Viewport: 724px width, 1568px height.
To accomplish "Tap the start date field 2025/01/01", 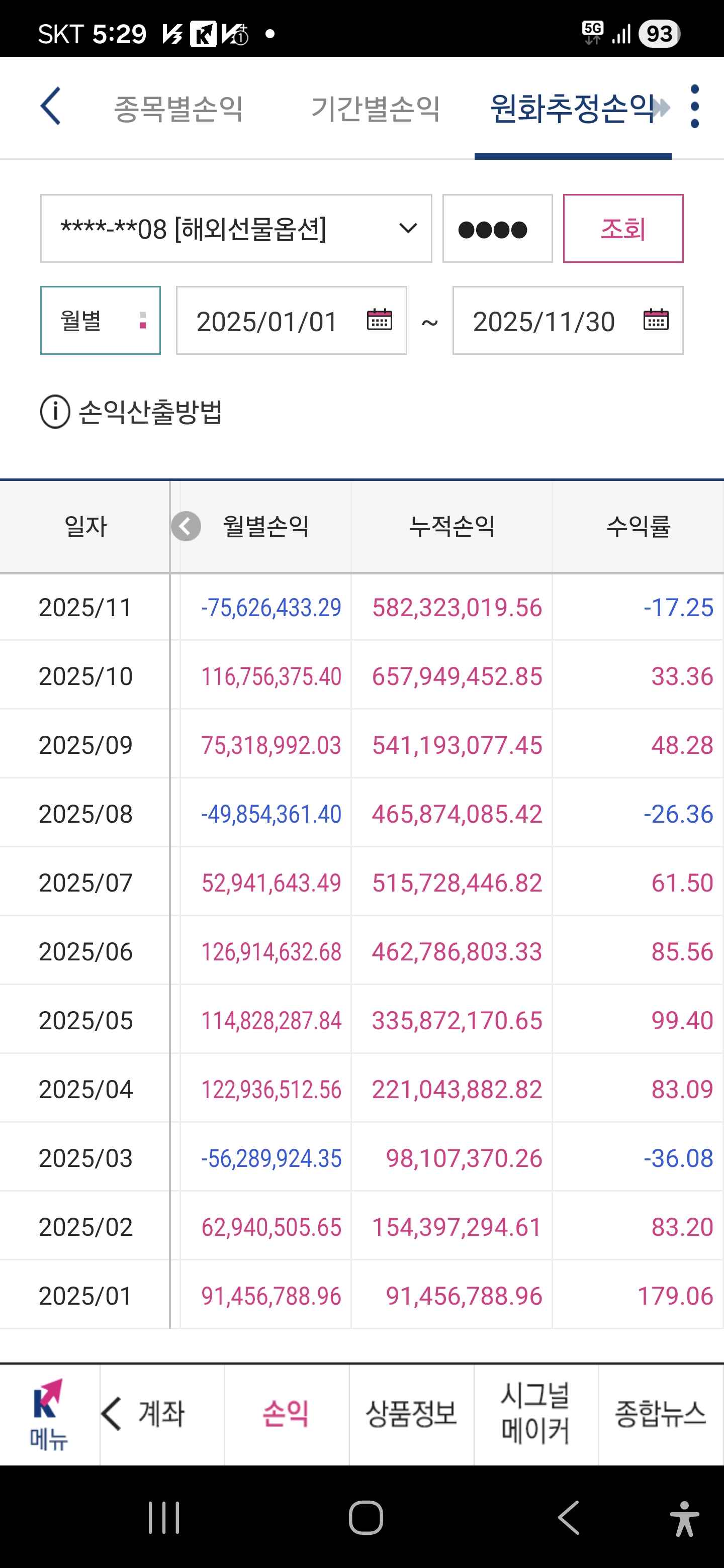I will click(x=292, y=320).
